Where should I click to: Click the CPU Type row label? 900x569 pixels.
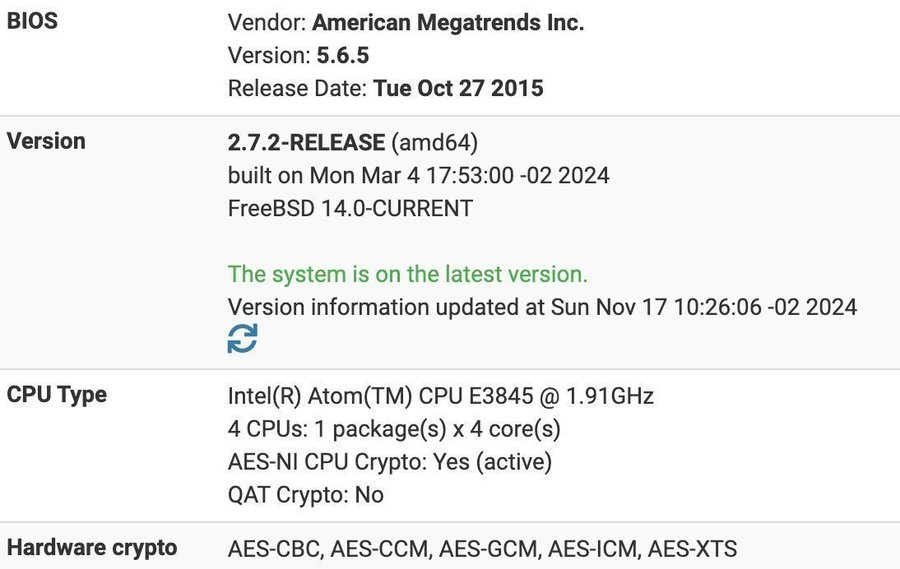click(x=56, y=395)
